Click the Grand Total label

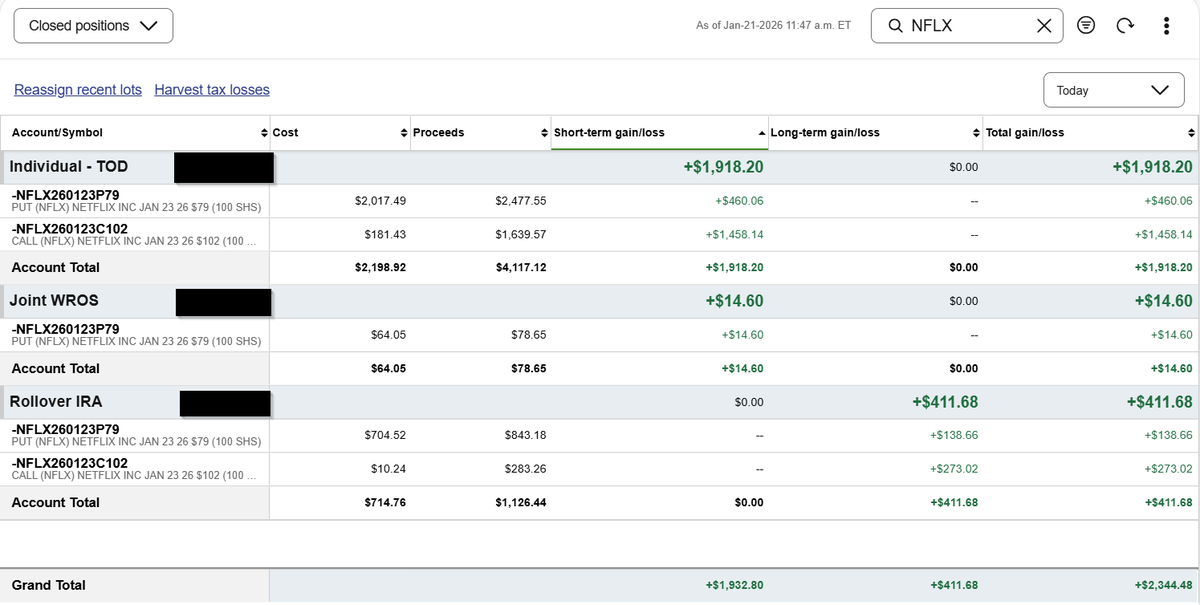click(49, 585)
